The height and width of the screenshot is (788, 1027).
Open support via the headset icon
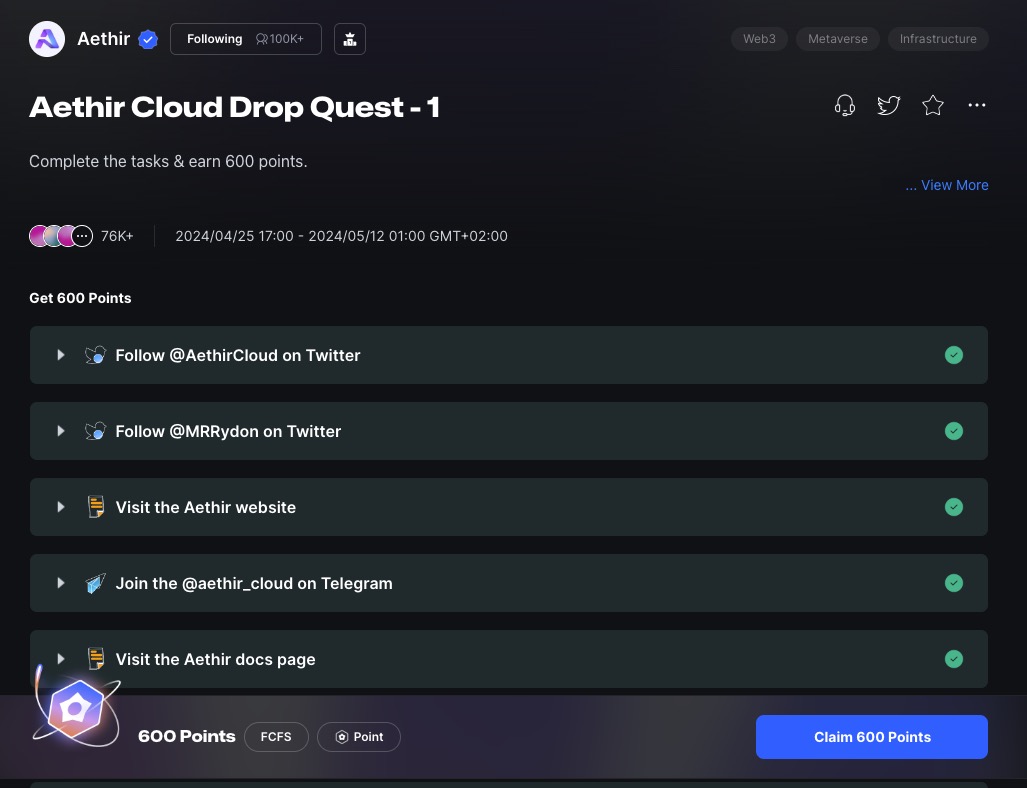click(845, 106)
